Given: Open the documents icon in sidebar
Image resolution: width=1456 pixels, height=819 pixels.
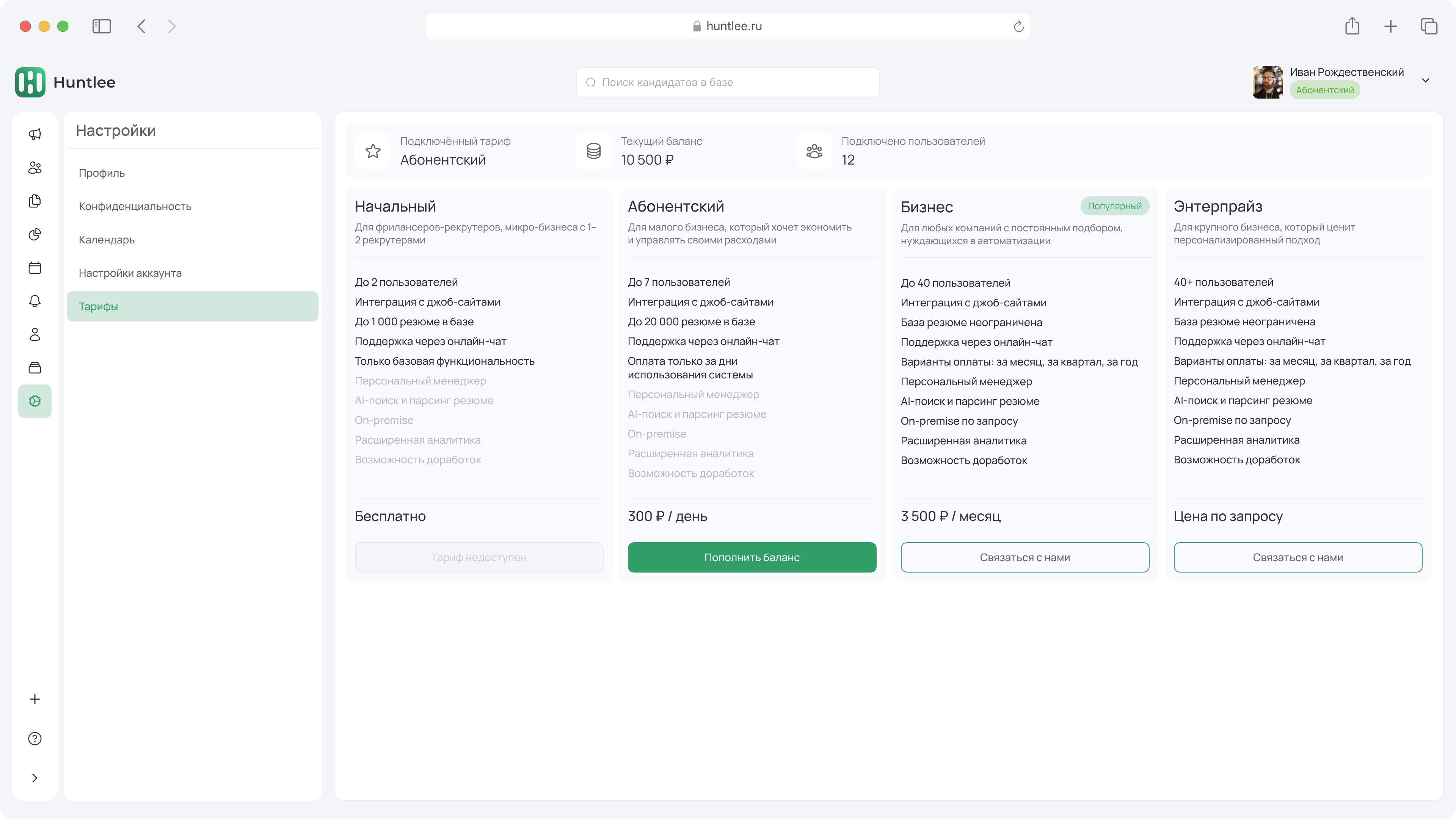Looking at the screenshot, I should click(35, 201).
